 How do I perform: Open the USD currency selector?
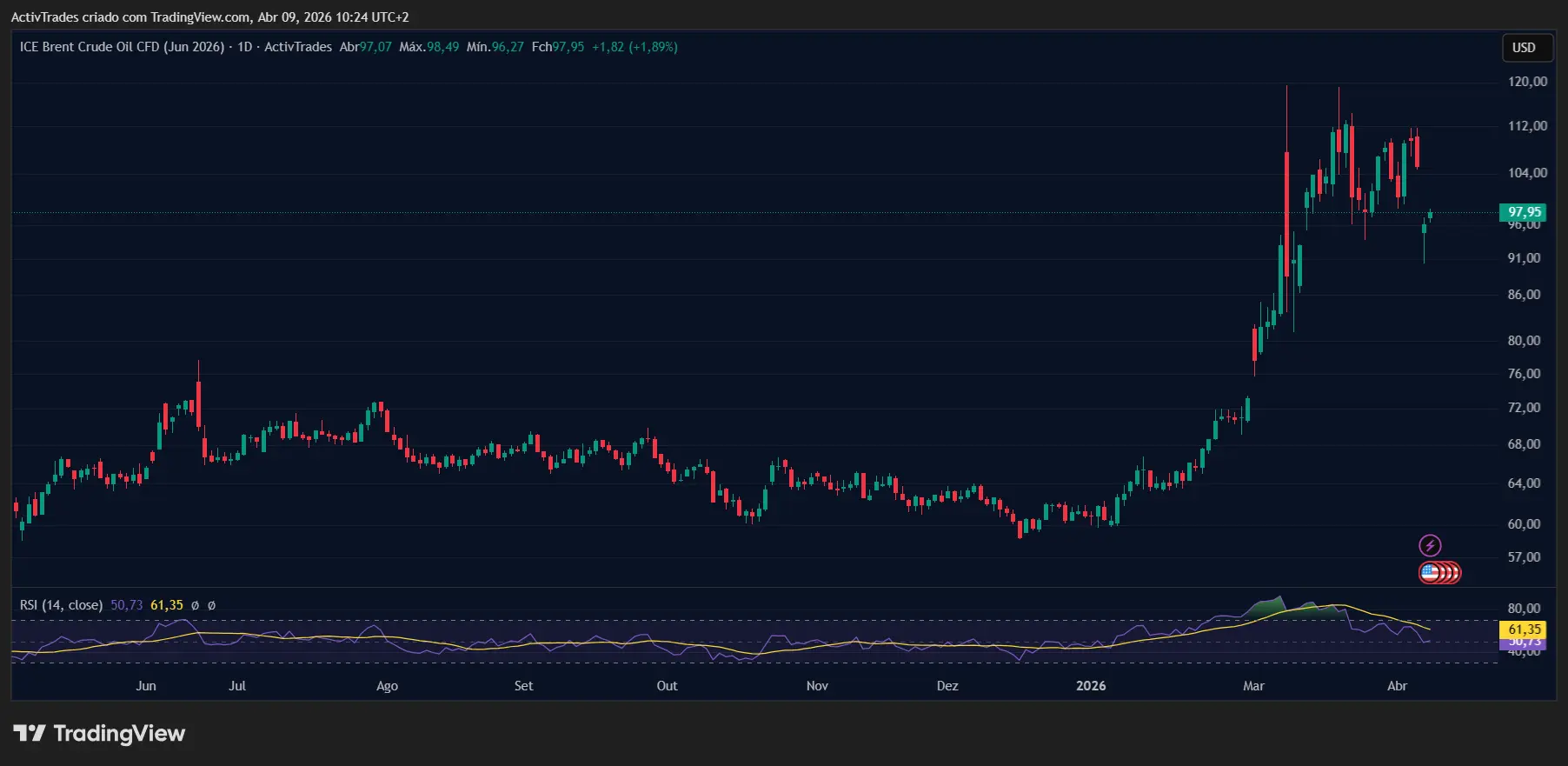(x=1525, y=48)
